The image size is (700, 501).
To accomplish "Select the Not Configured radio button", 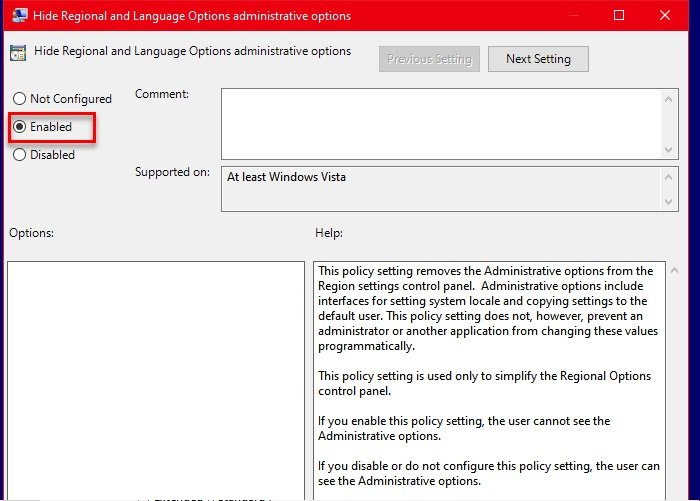I will (19, 99).
